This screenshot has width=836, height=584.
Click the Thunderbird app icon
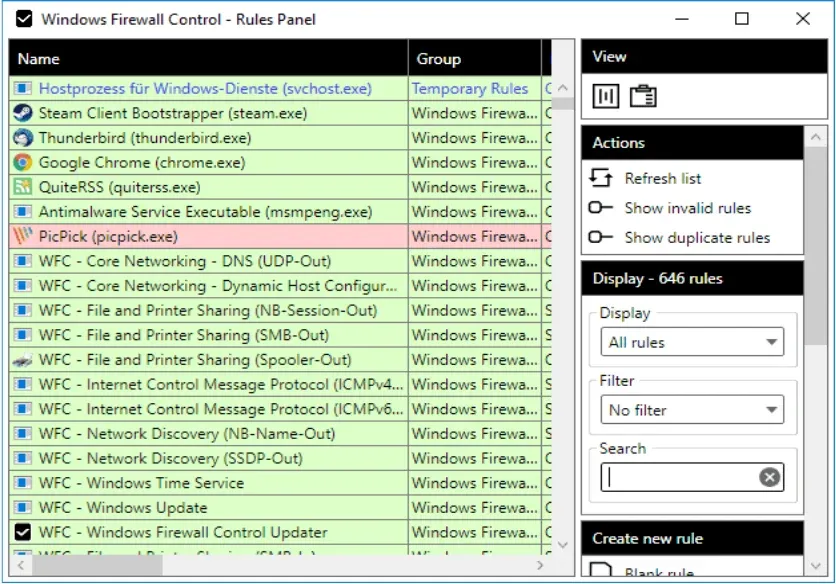(22, 138)
